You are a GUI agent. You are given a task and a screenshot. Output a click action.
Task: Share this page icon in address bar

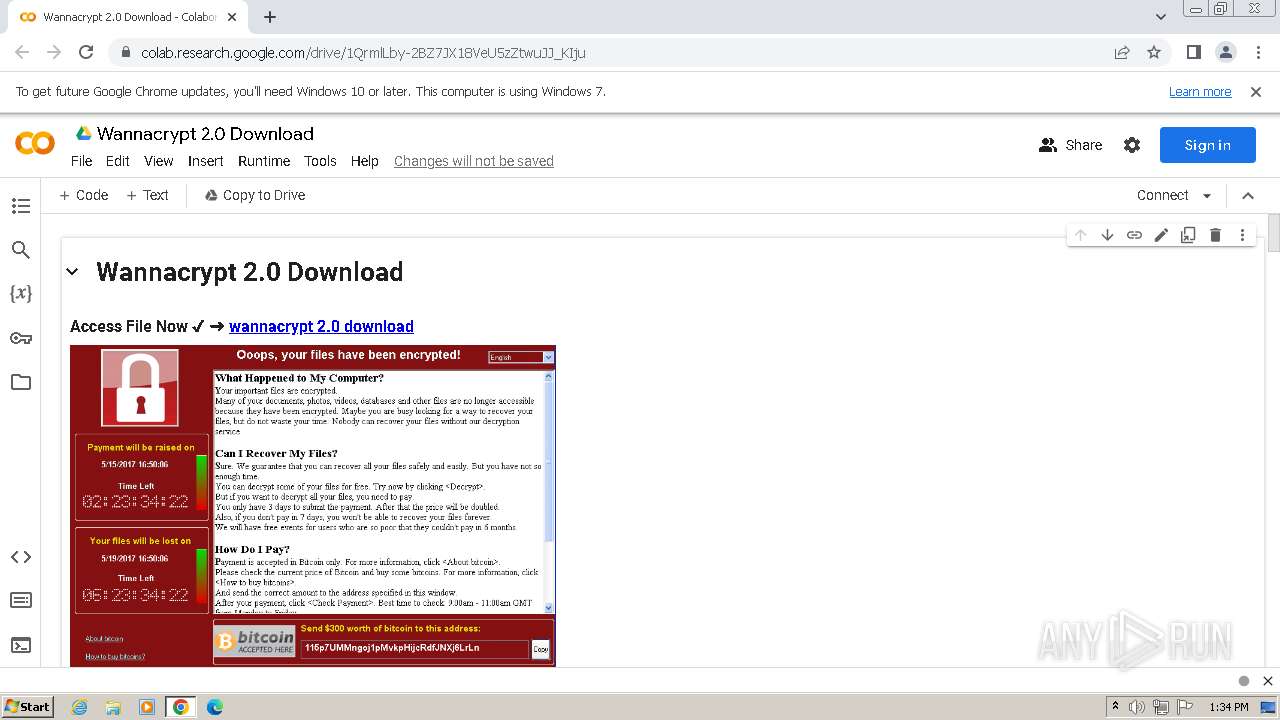(1122, 52)
